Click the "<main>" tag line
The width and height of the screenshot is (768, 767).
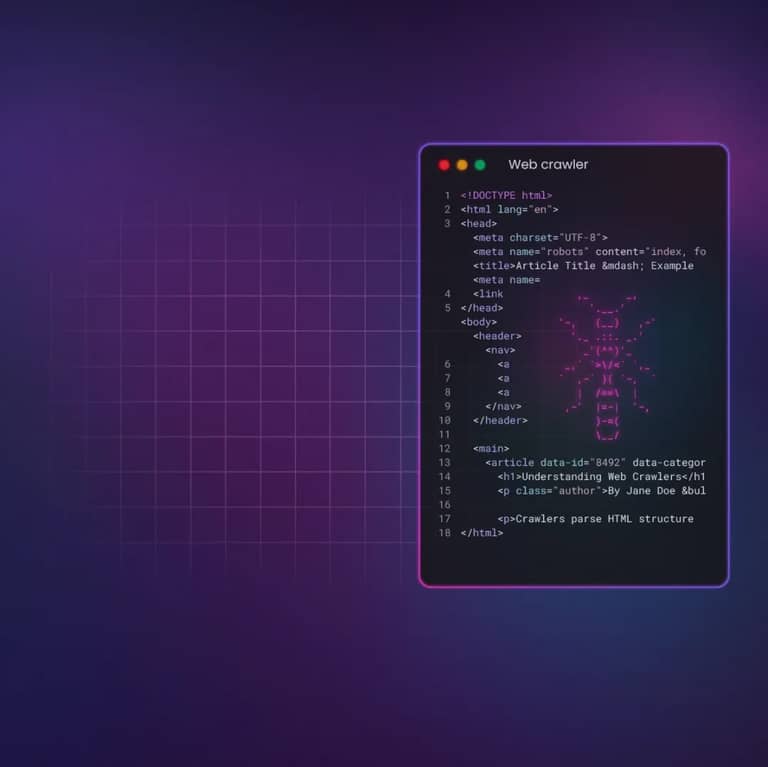coord(491,449)
